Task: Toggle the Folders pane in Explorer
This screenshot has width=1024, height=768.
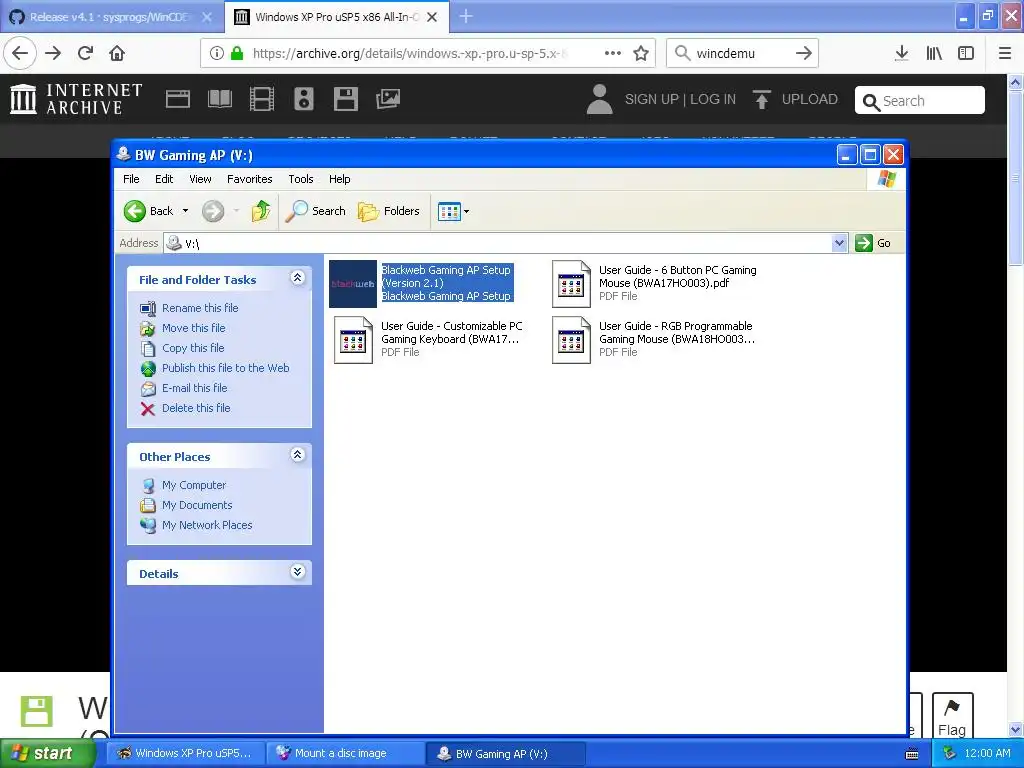Action: click(389, 211)
